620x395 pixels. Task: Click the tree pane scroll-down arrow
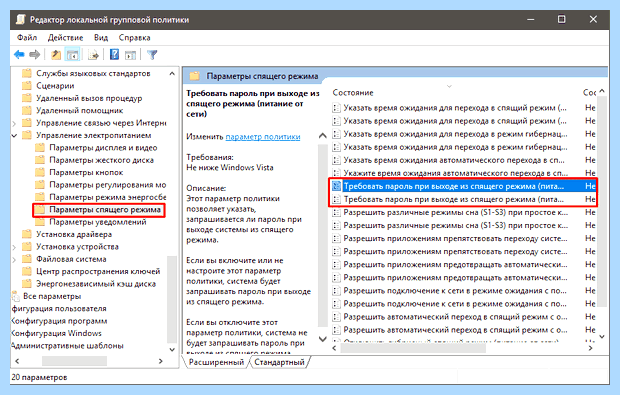(x=172, y=350)
